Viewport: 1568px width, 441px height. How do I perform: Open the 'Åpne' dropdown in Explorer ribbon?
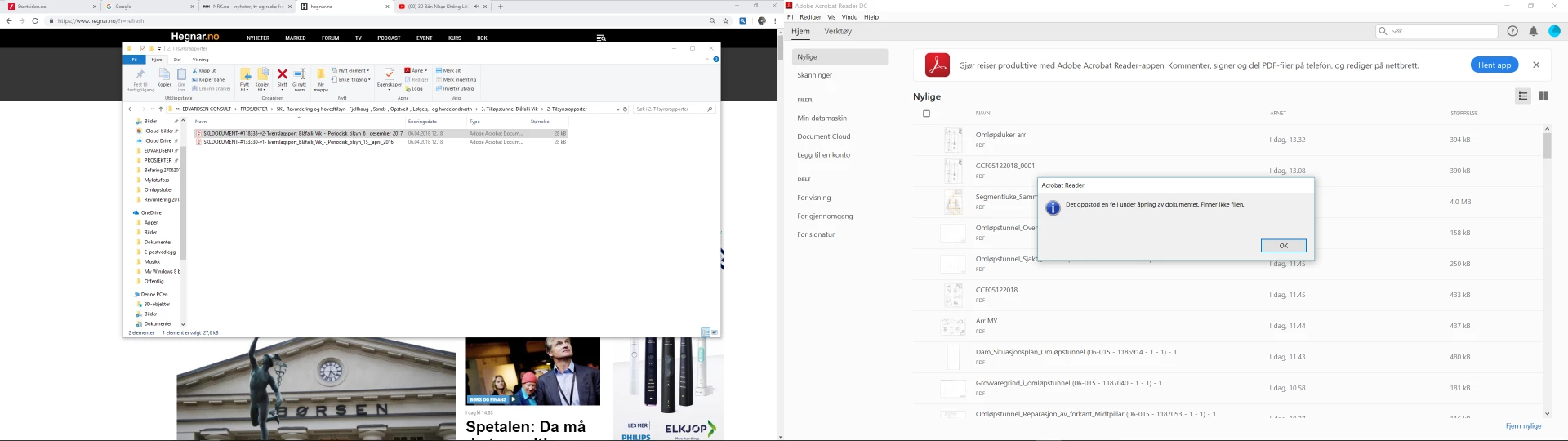(416, 71)
